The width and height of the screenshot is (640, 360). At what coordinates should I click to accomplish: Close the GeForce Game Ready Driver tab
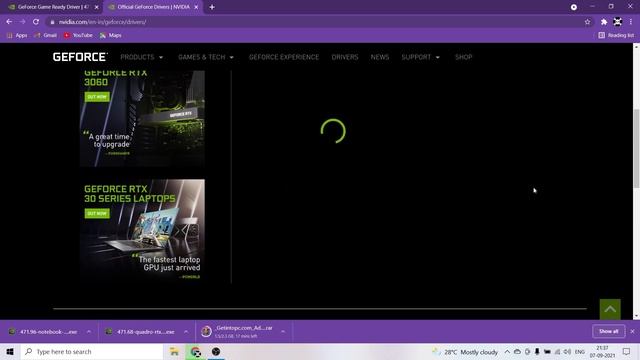(97, 7)
